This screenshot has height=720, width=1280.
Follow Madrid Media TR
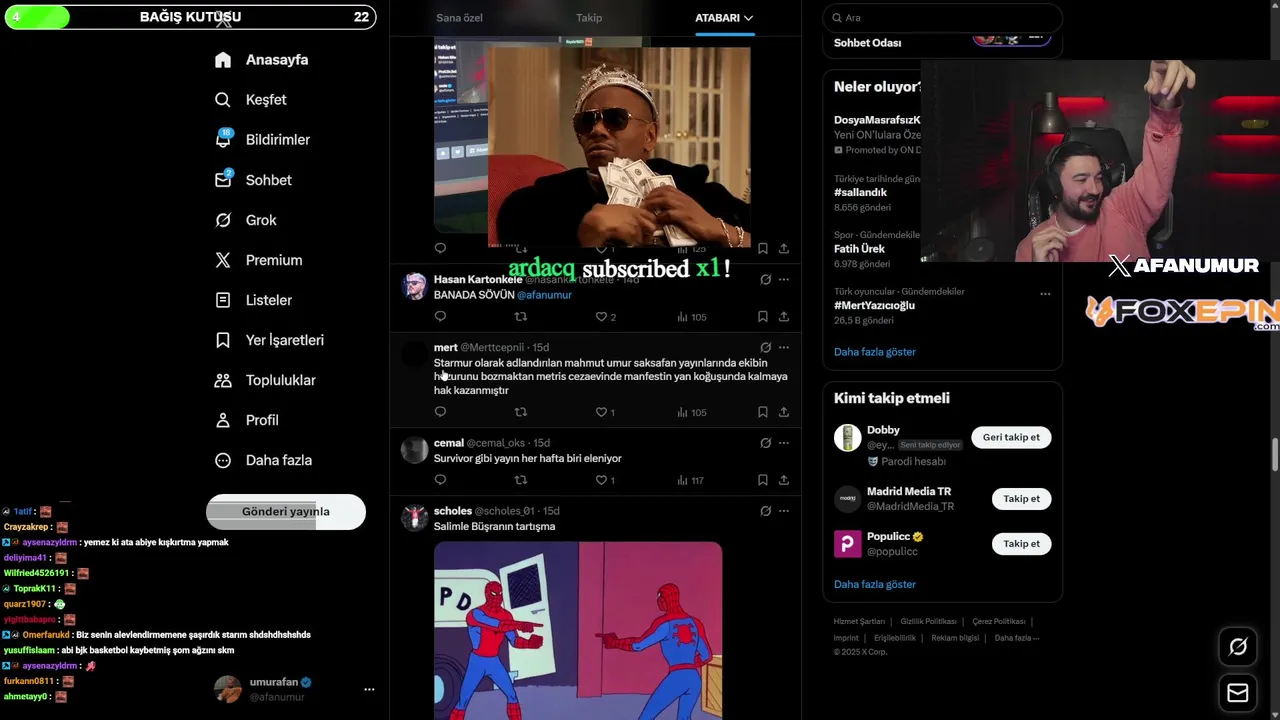(1021, 499)
